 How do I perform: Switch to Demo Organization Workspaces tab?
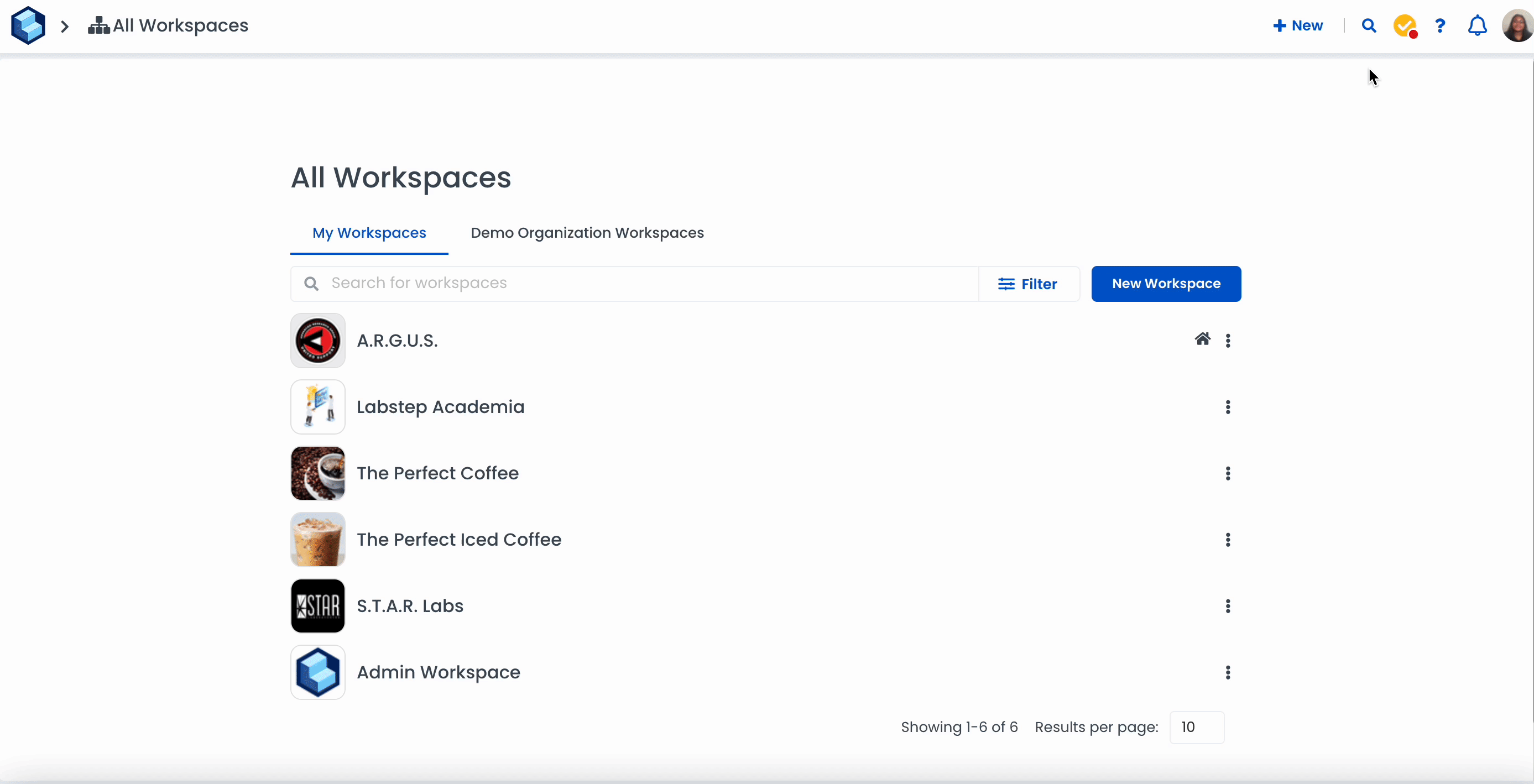[587, 233]
